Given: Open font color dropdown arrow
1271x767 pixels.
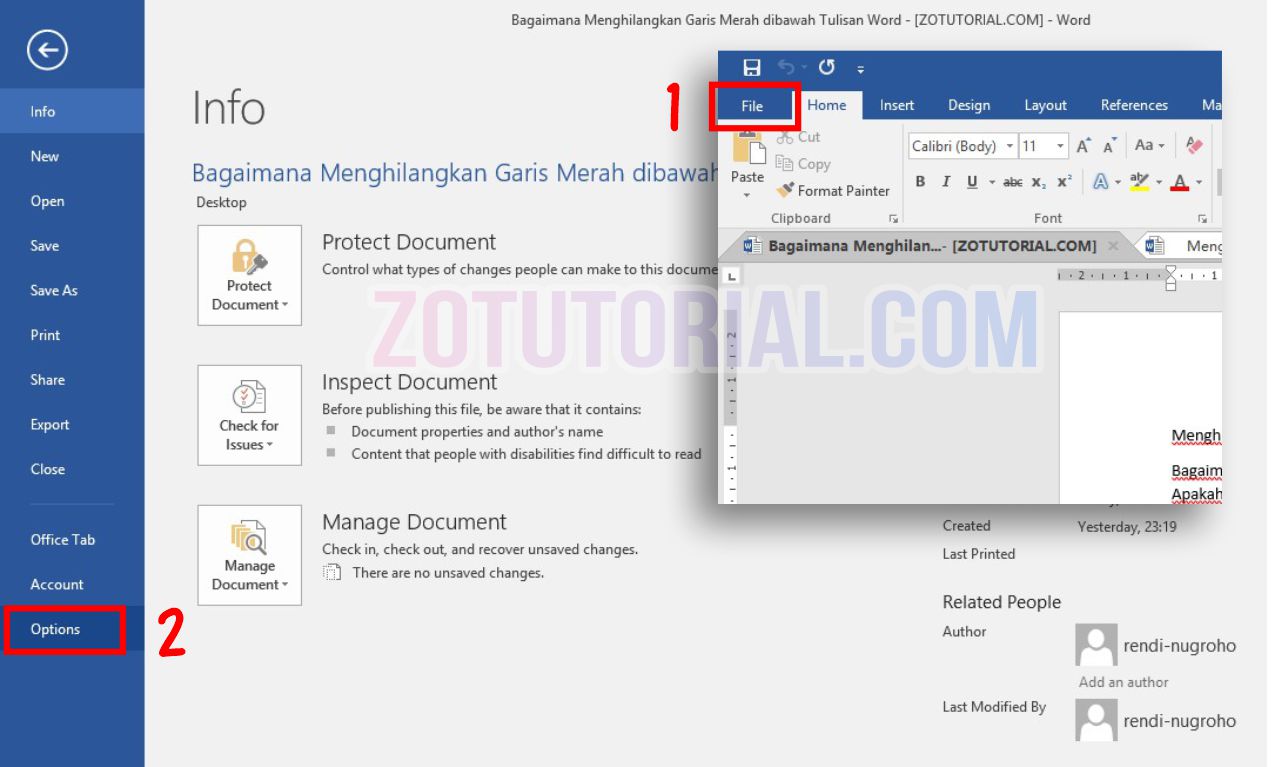Looking at the screenshot, I should coord(1199,183).
